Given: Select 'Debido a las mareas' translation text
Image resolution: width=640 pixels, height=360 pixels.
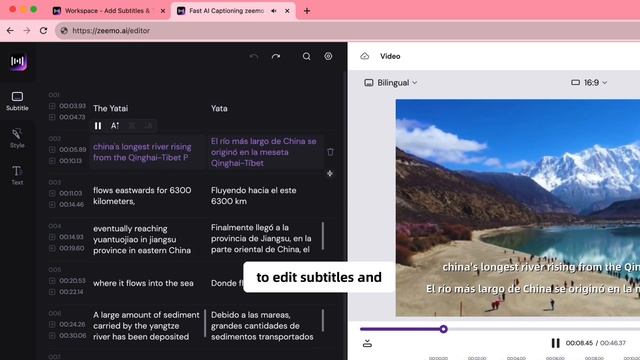Looking at the screenshot, I should click(x=262, y=326).
